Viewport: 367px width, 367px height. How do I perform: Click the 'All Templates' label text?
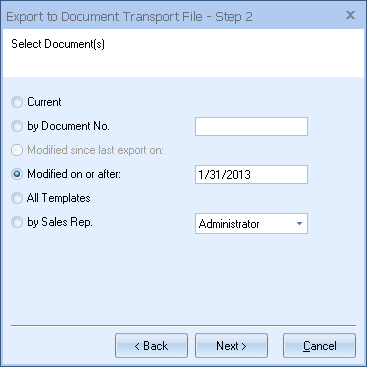[59, 198]
